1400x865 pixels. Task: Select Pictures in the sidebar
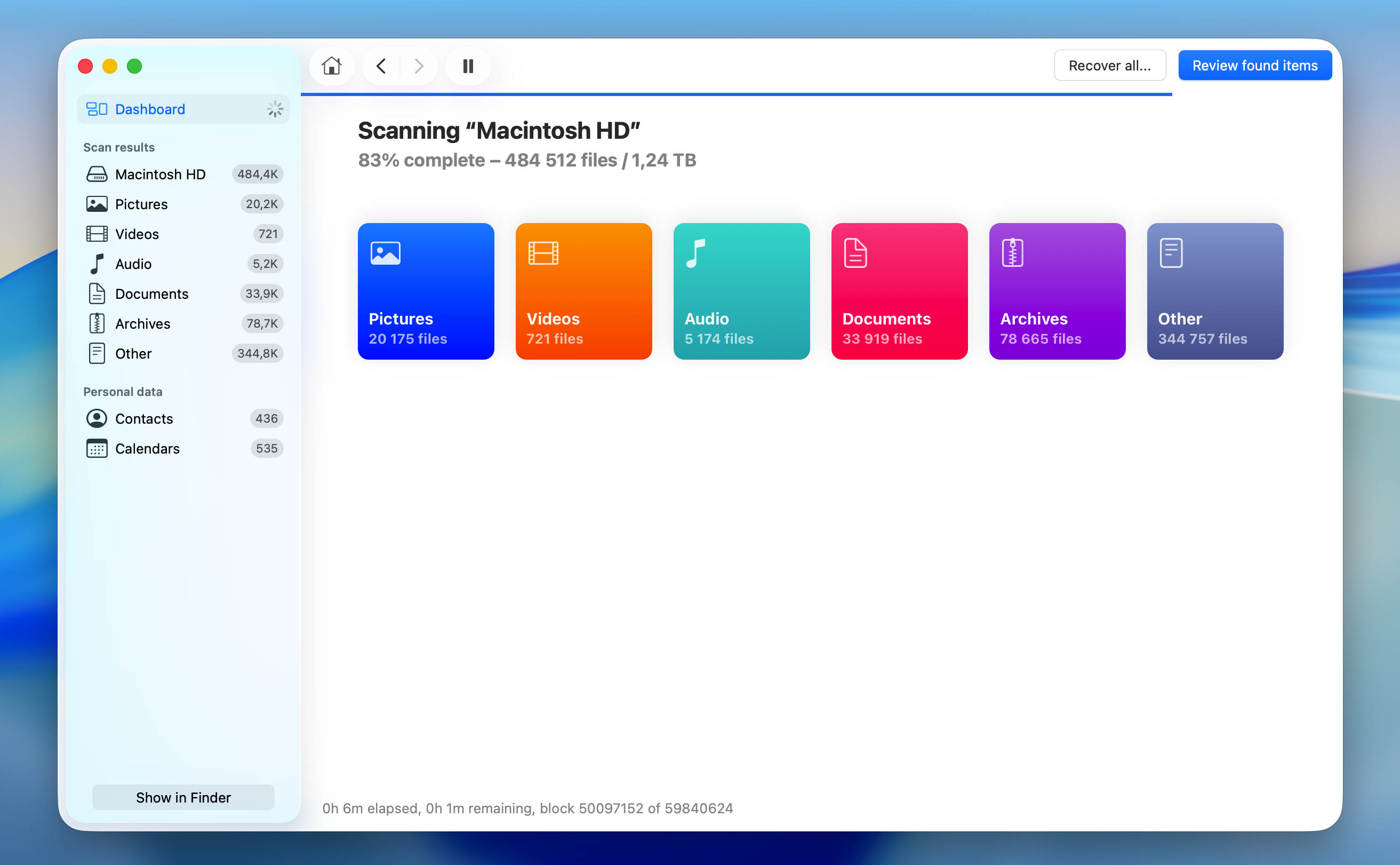pos(183,204)
